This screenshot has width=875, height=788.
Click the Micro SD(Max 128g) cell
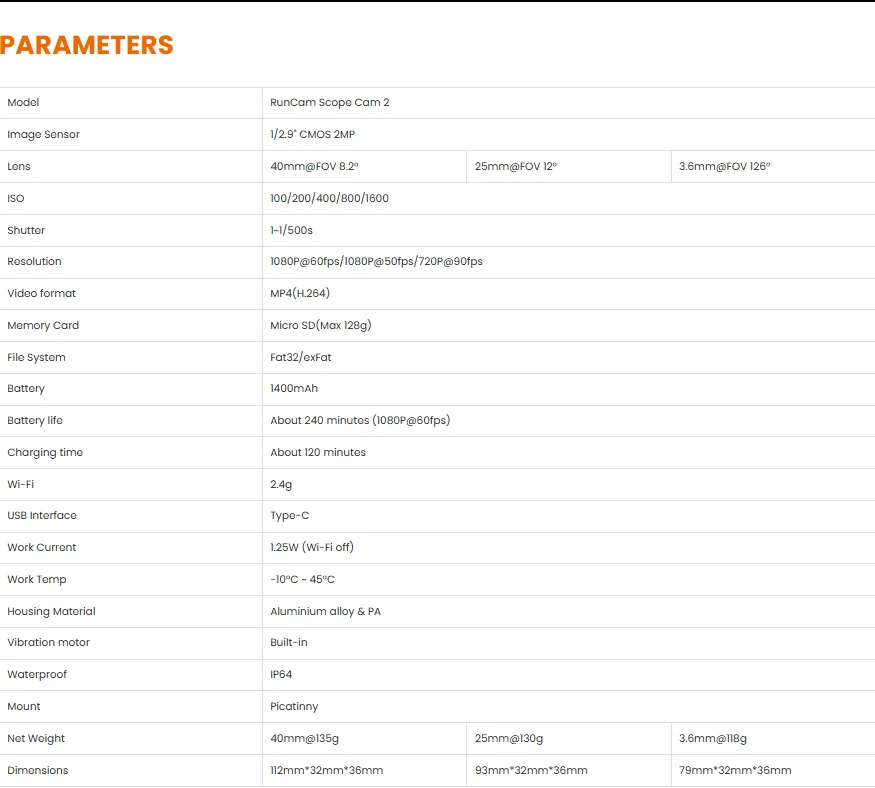[x=321, y=325]
